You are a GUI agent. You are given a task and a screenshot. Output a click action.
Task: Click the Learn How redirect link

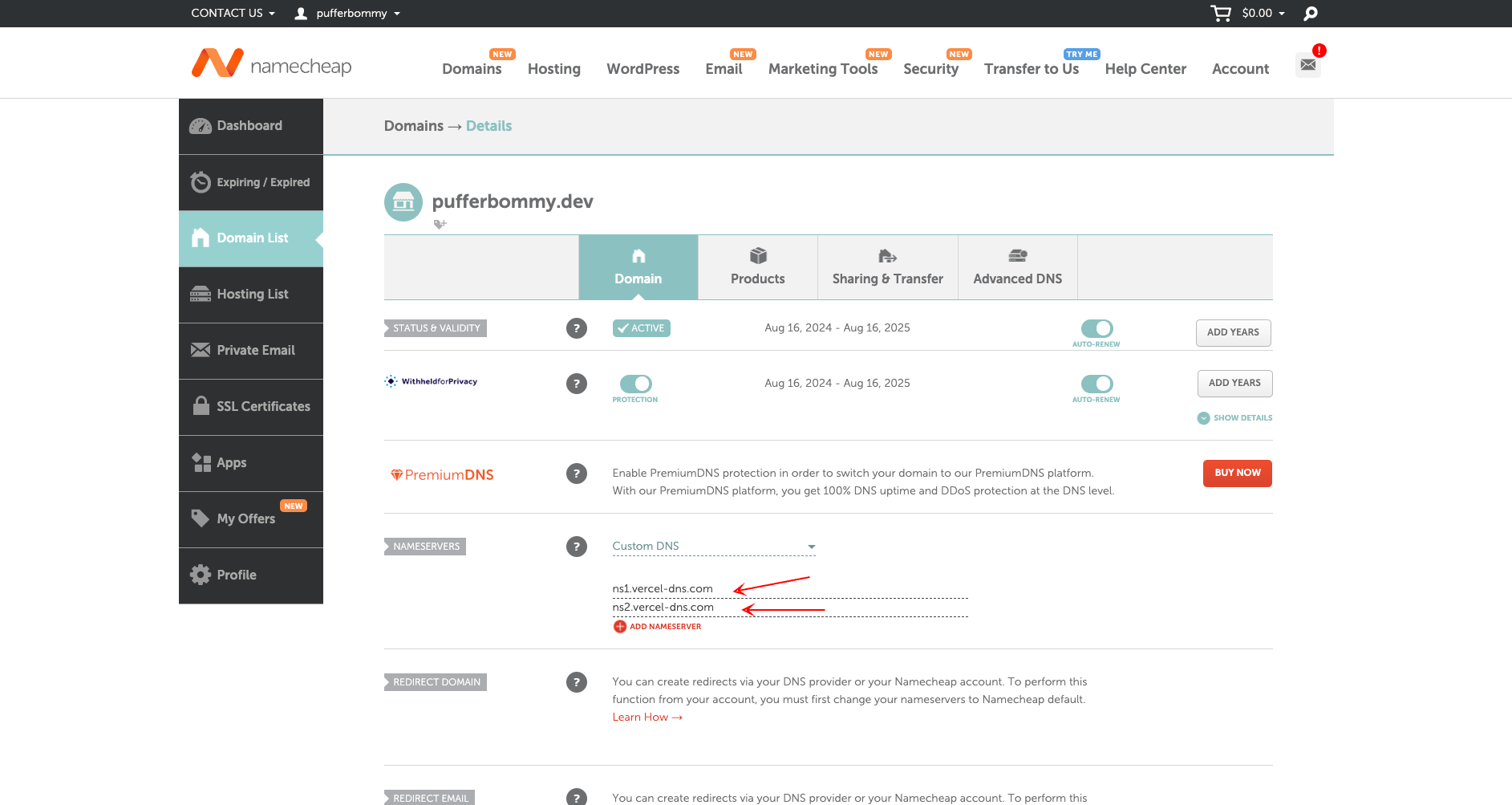coord(647,718)
